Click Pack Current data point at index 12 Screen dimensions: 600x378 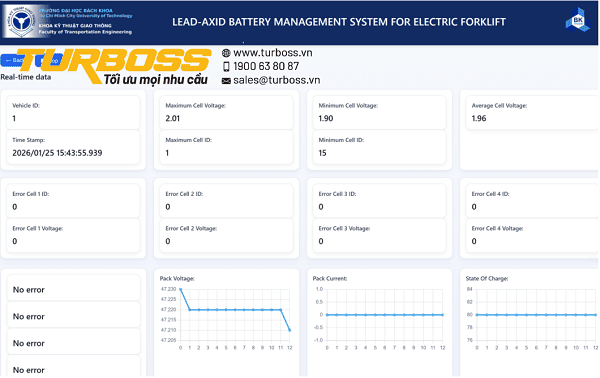(443, 315)
